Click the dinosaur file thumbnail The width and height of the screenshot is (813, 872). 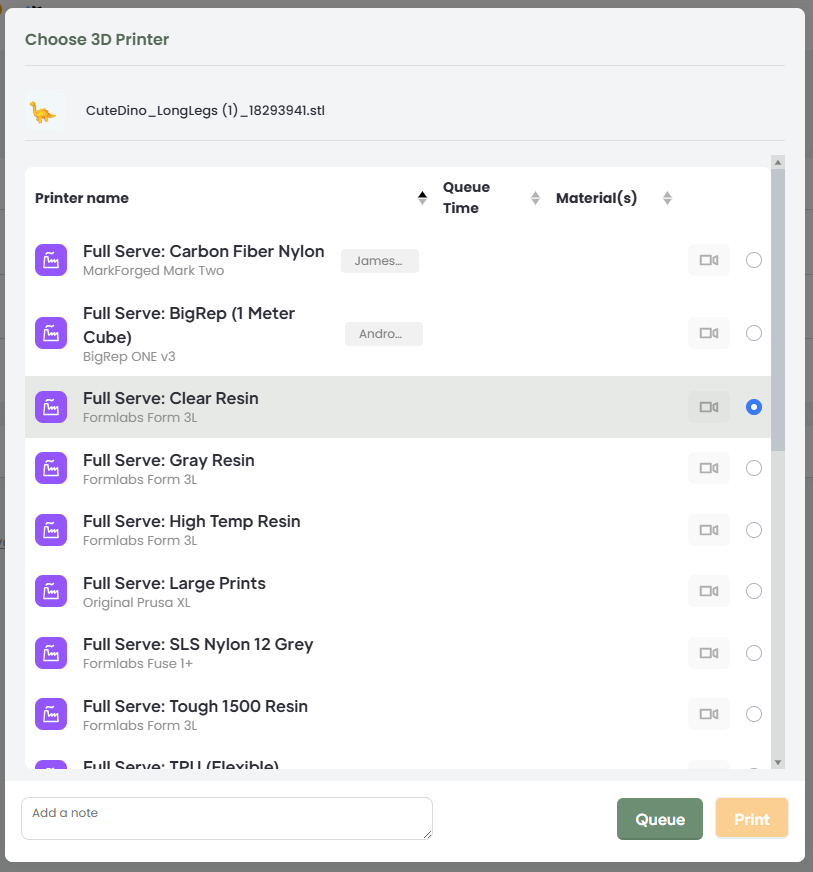pyautogui.click(x=43, y=110)
